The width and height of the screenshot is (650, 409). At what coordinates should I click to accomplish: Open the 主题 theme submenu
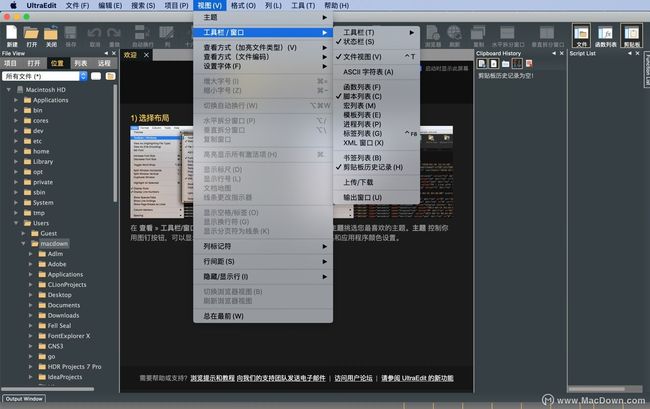[x=263, y=17]
